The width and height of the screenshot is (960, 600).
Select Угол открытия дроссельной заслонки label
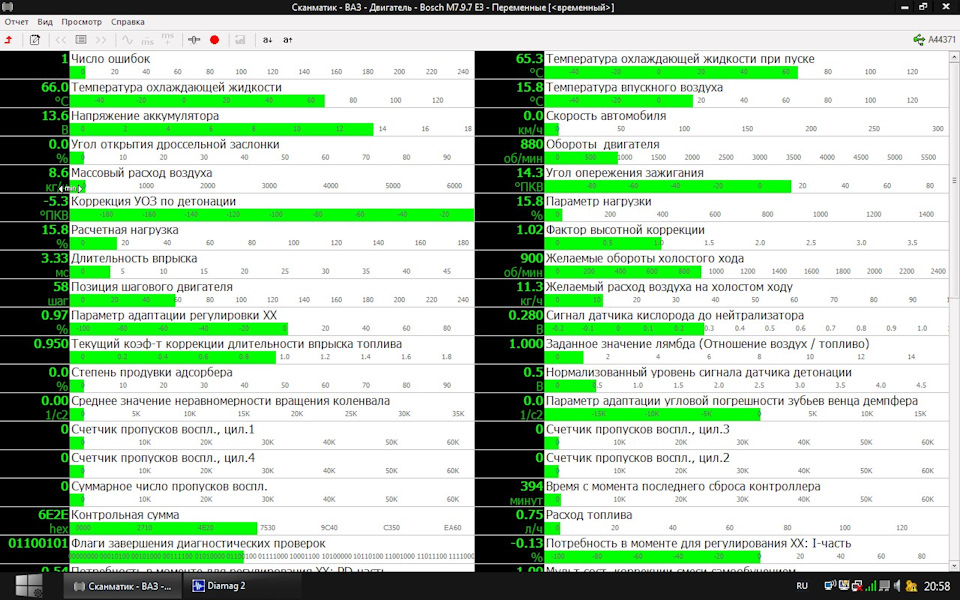(x=175, y=144)
